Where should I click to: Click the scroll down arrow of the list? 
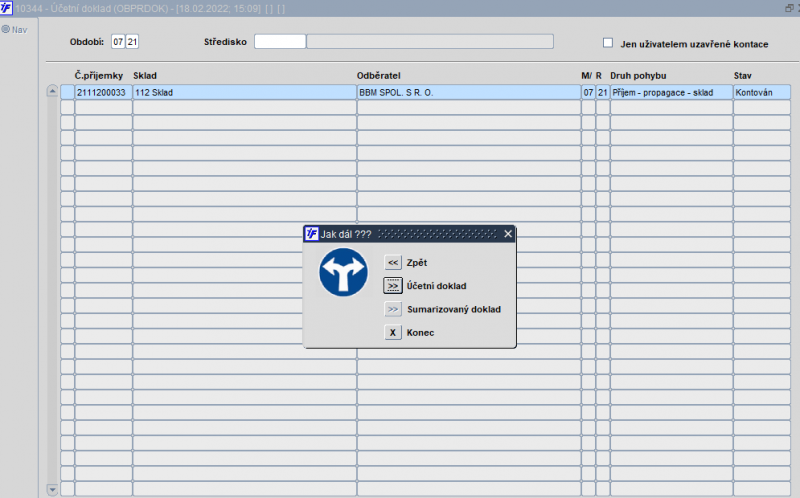pyautogui.click(x=52, y=489)
